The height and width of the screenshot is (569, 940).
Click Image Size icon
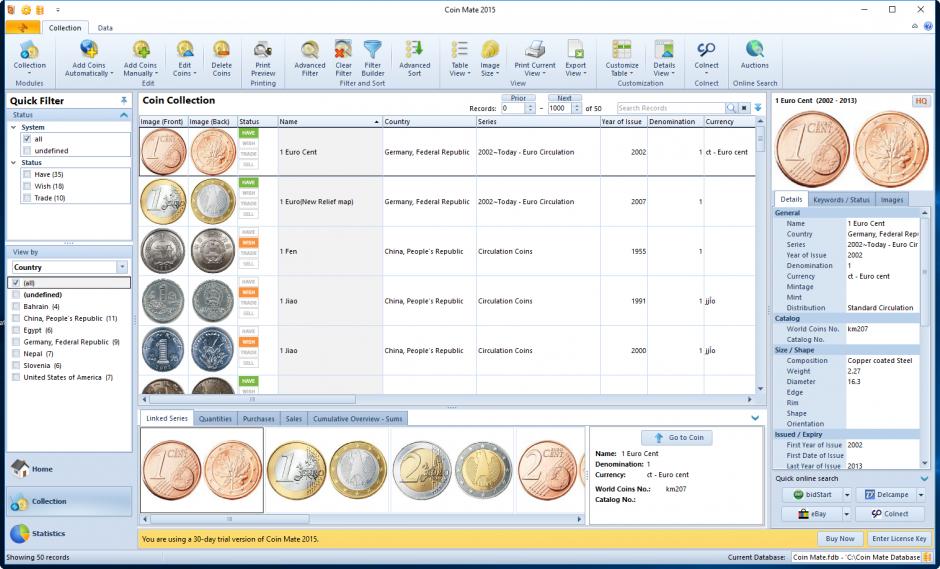(x=490, y=50)
